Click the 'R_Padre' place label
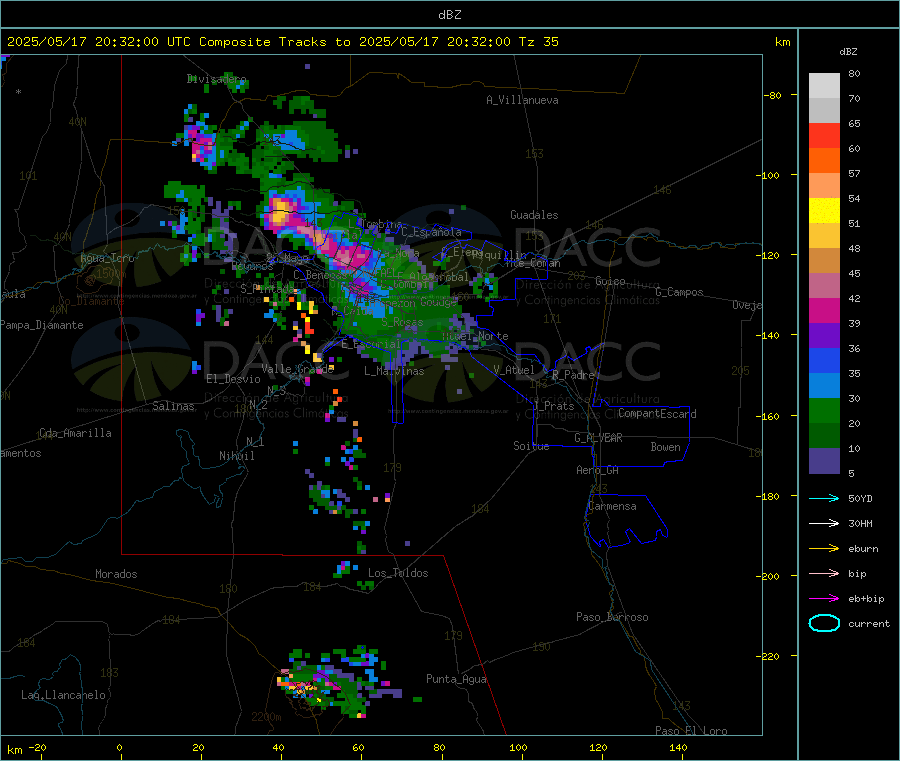 click(x=573, y=375)
